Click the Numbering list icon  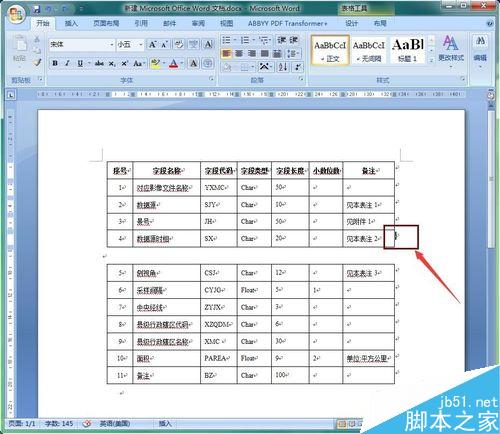[x=245, y=40]
